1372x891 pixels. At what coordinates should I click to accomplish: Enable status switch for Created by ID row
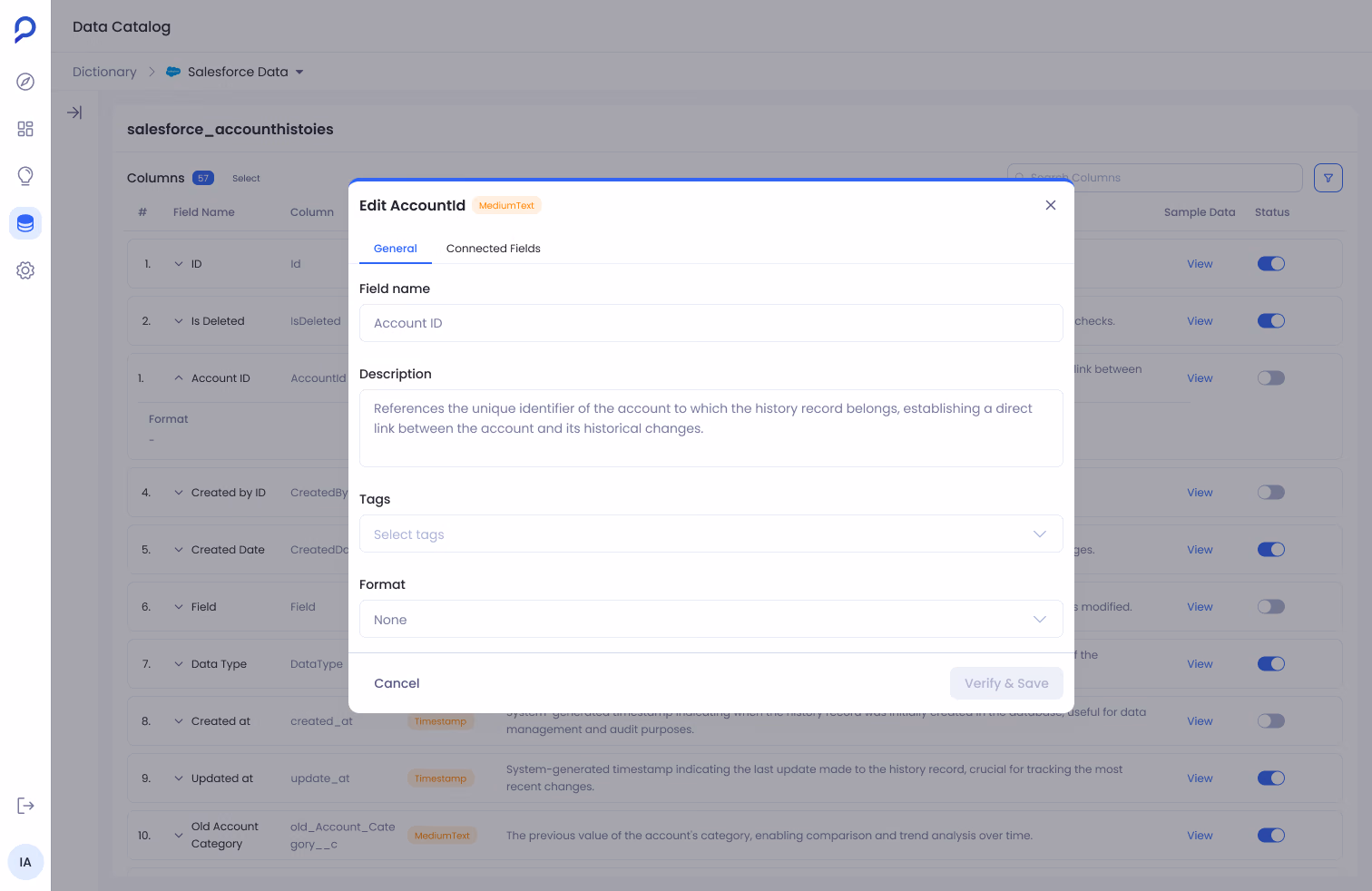[1271, 493]
